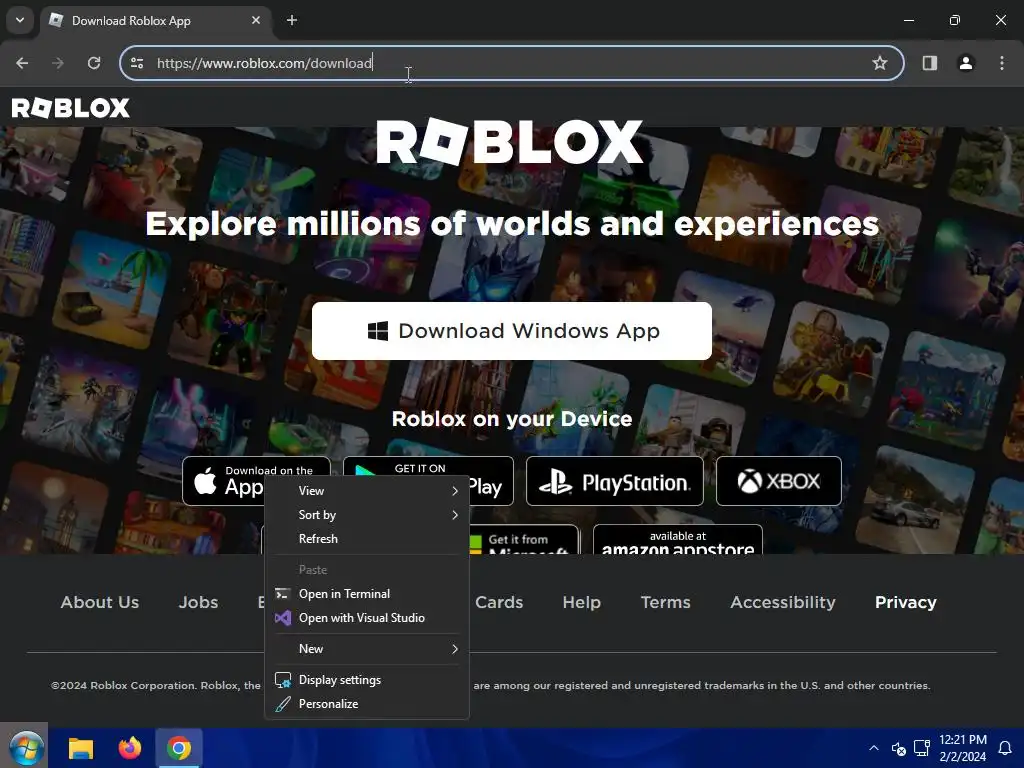Expand the View submenu in context menu
Screen dimensions: 1024x768
366,490
